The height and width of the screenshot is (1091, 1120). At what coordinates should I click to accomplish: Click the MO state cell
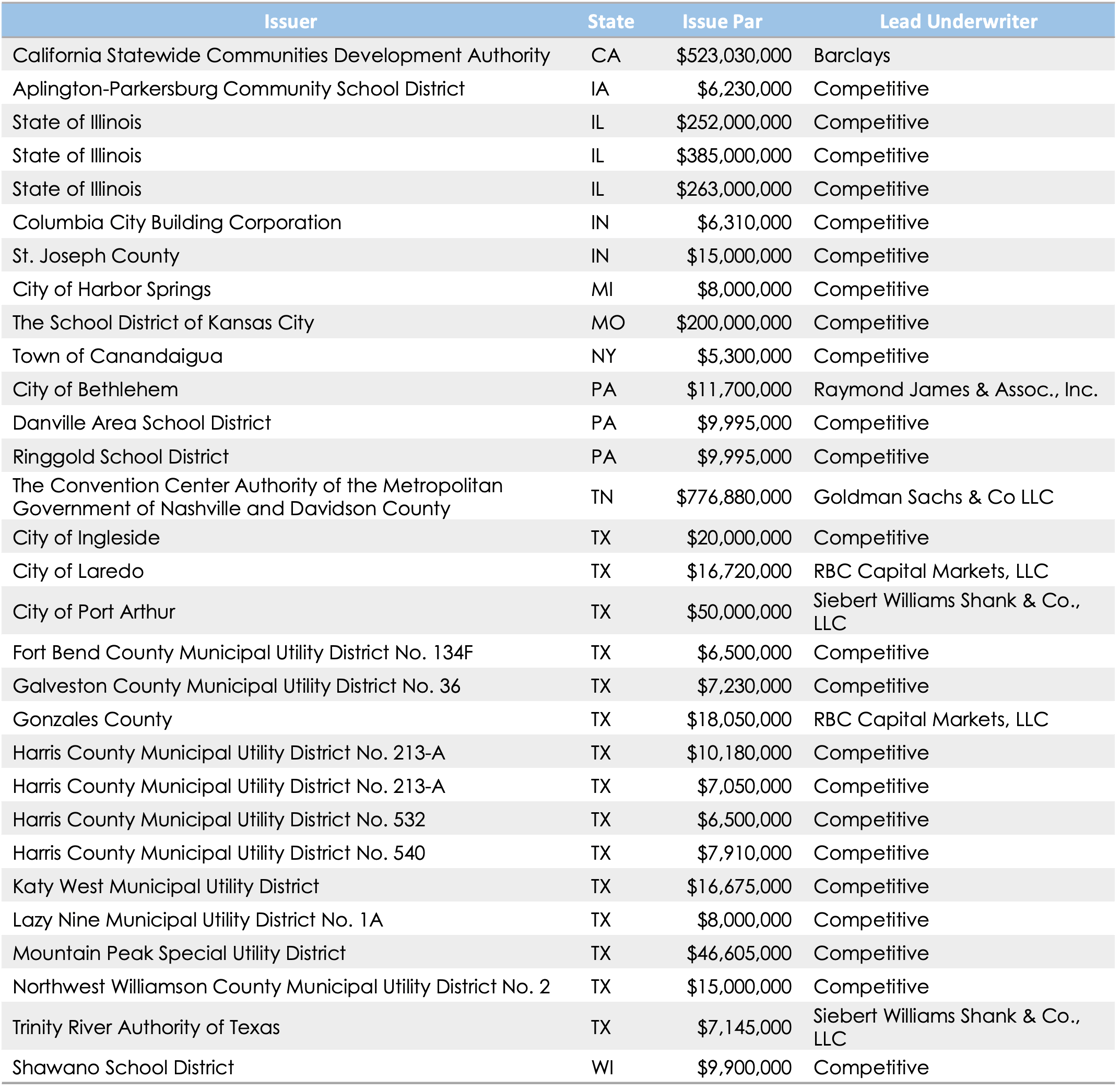[608, 323]
